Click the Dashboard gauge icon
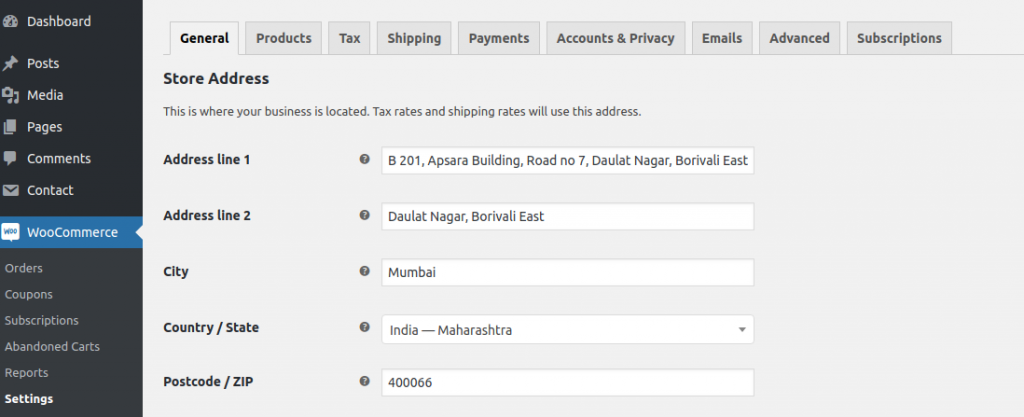The image size is (1024, 417). (11, 21)
